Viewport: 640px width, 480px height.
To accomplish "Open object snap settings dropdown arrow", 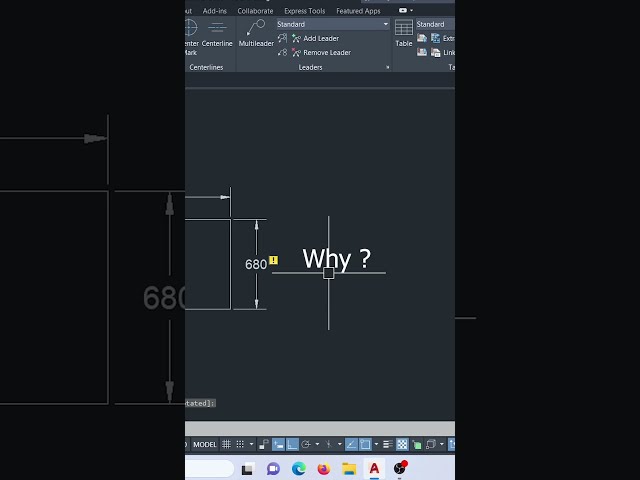I will (376, 444).
